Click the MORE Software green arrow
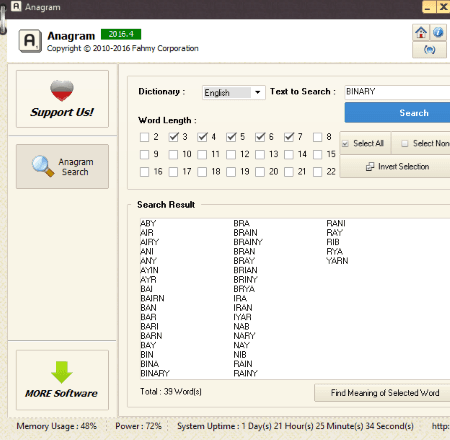 (62, 372)
